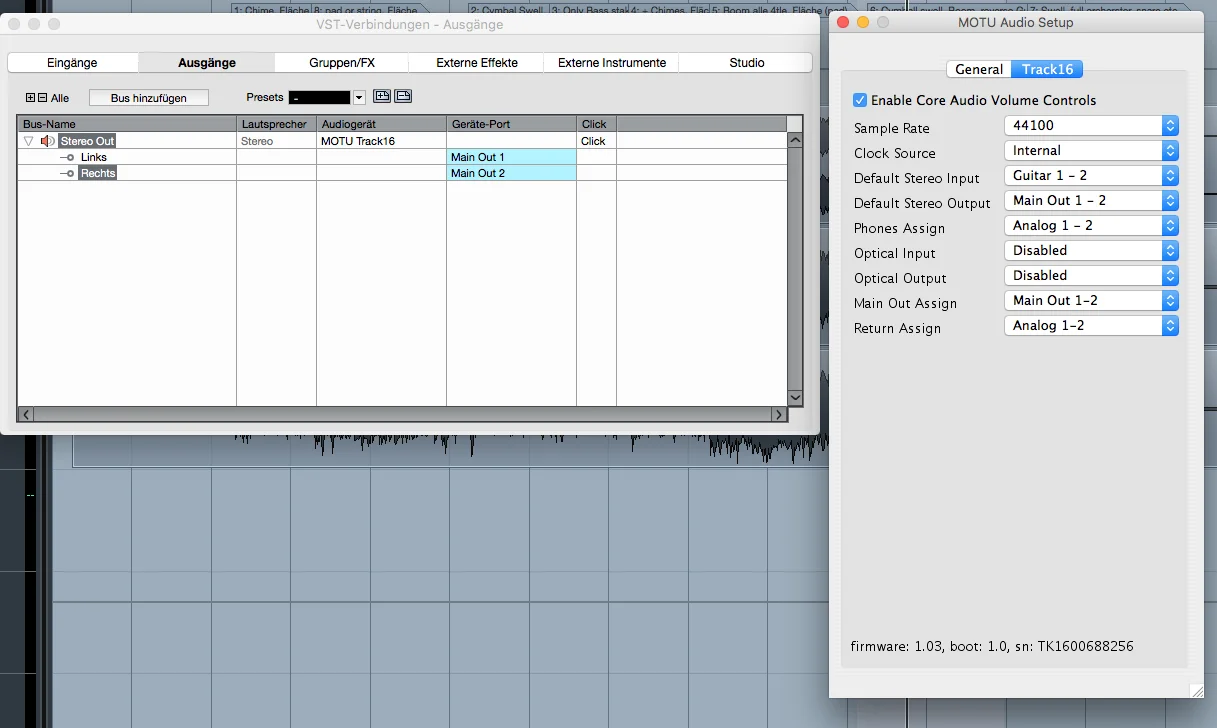Click the connector icon beside the Links channel
Screen dimensions: 1217x728
pos(67,157)
